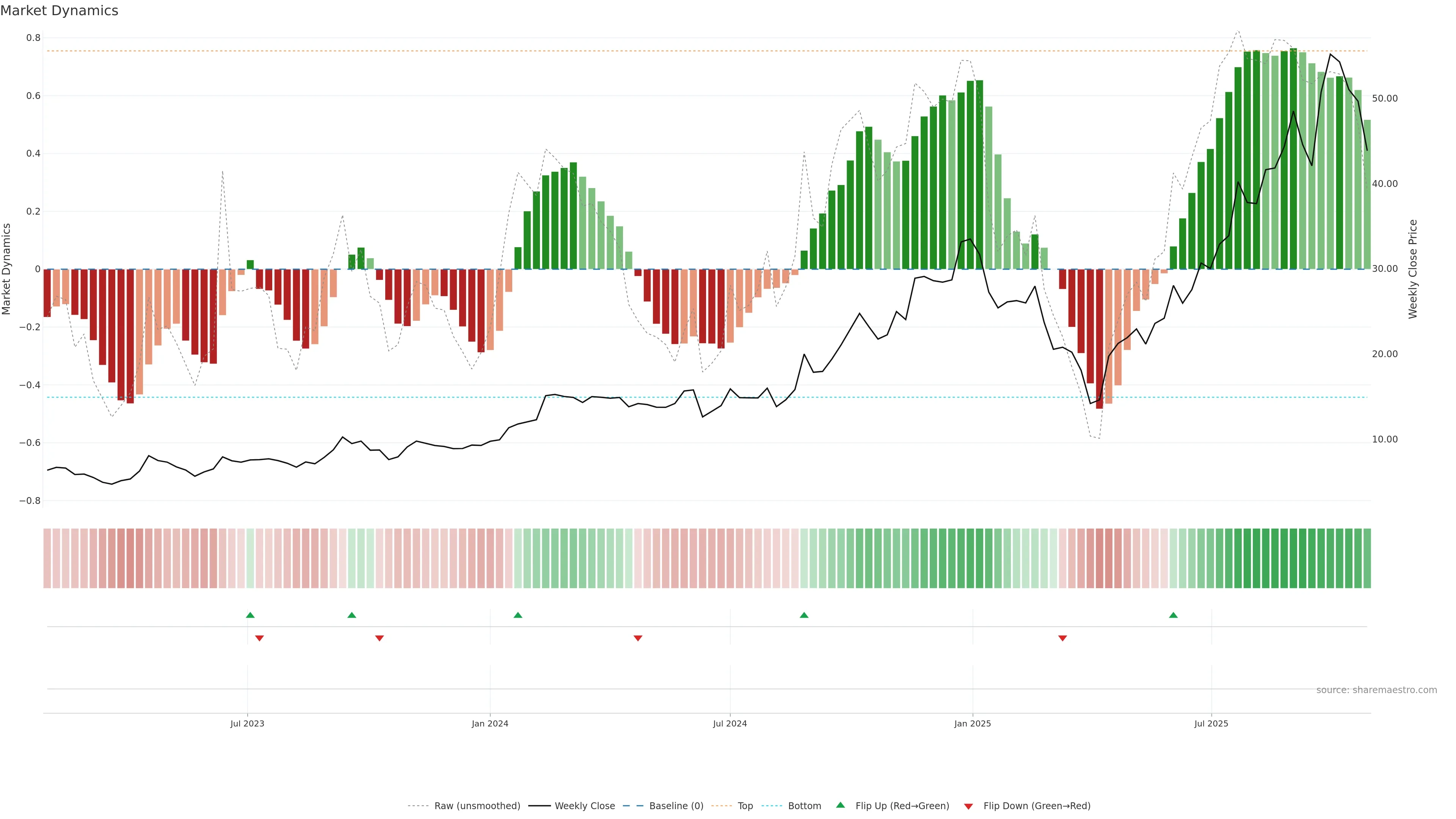Click the green flip-up marker near Jan 2024
Viewport: 1456px width, 819px height.
(518, 615)
